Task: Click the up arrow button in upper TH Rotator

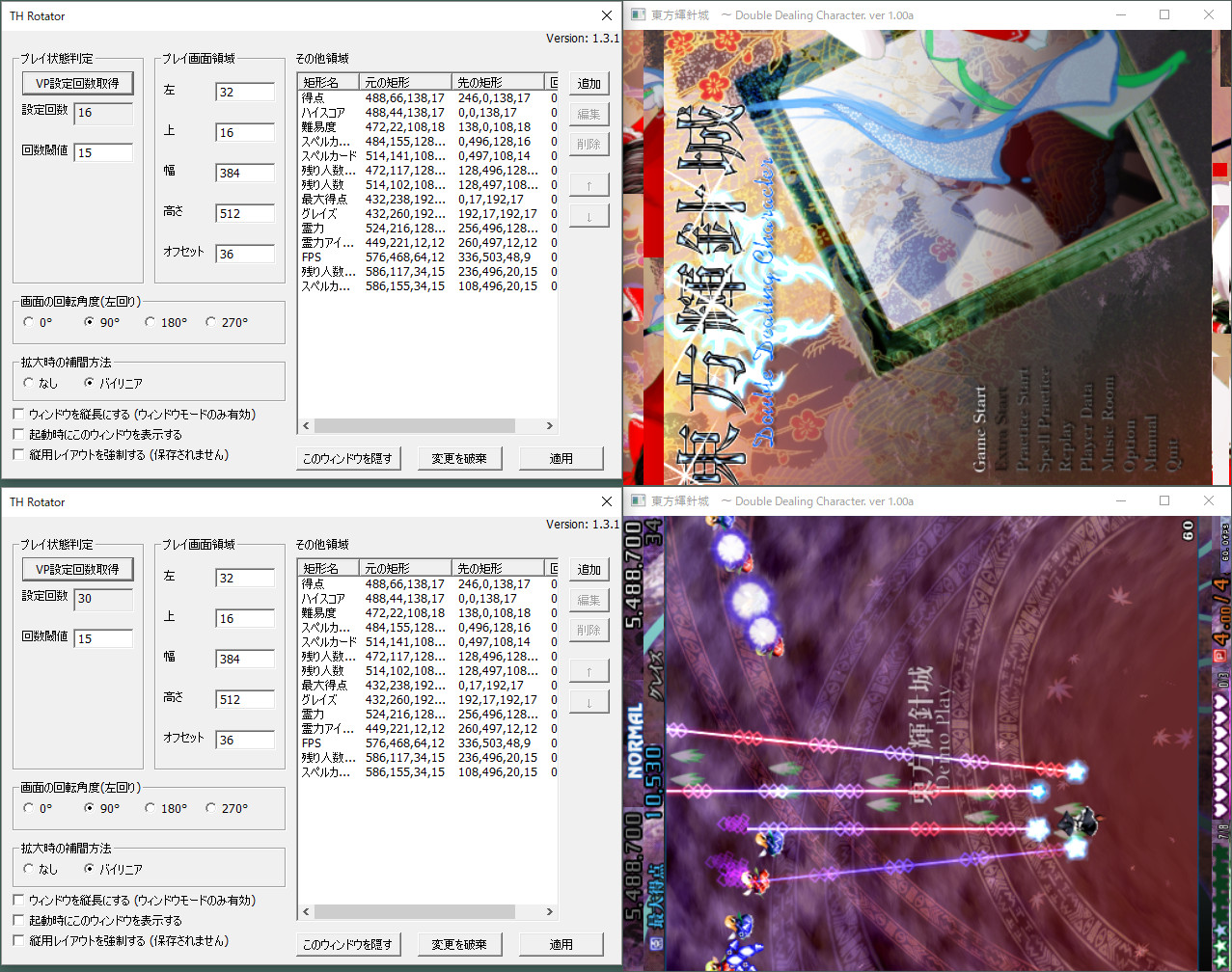Action: coord(589,185)
